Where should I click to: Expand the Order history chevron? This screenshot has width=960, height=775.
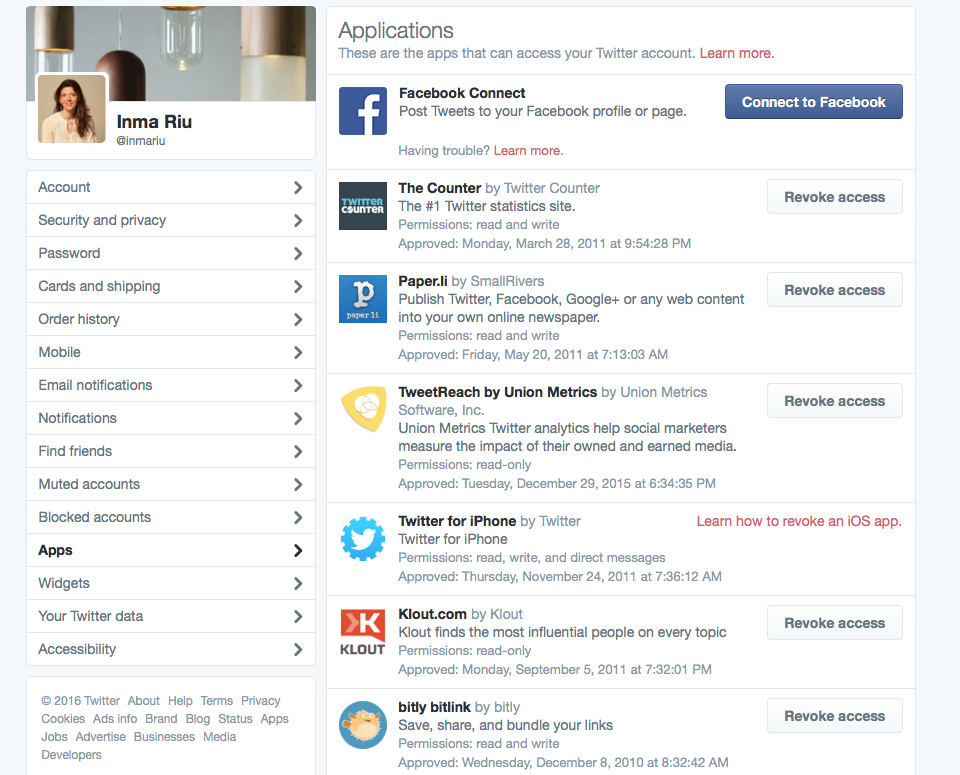298,320
